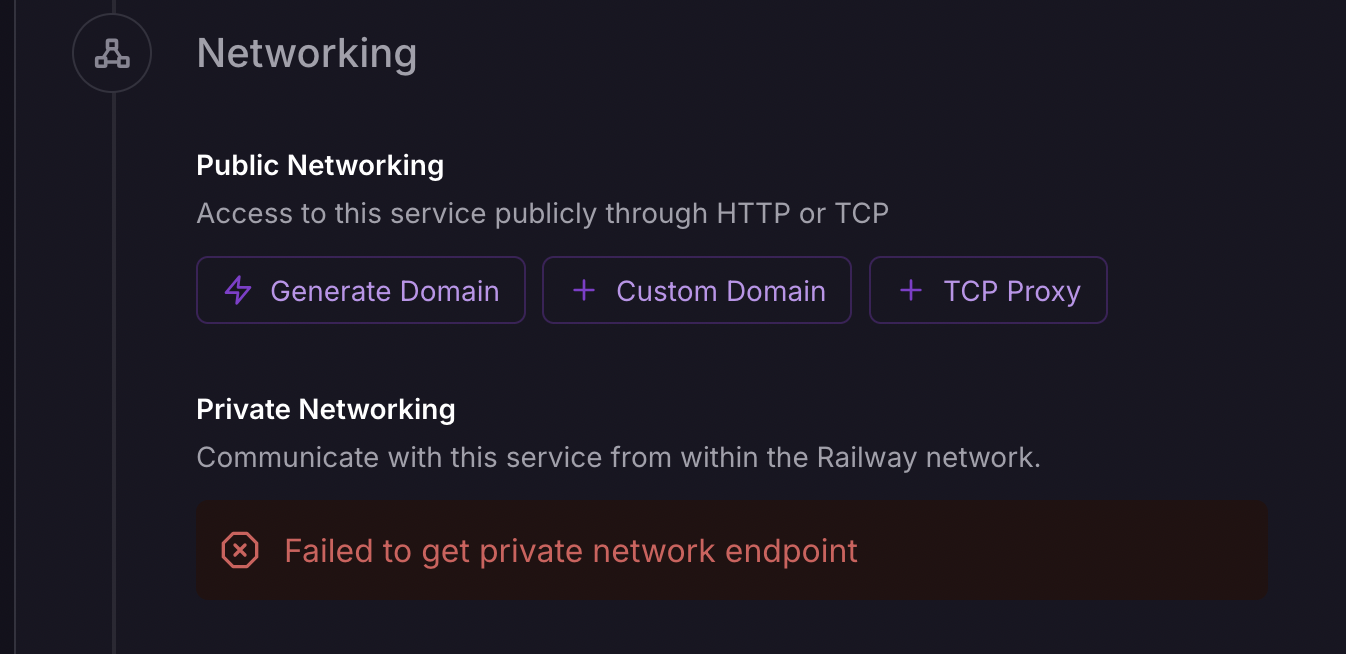Click the lightning bolt icon for Generate Domain
1346x654 pixels.
[238, 291]
